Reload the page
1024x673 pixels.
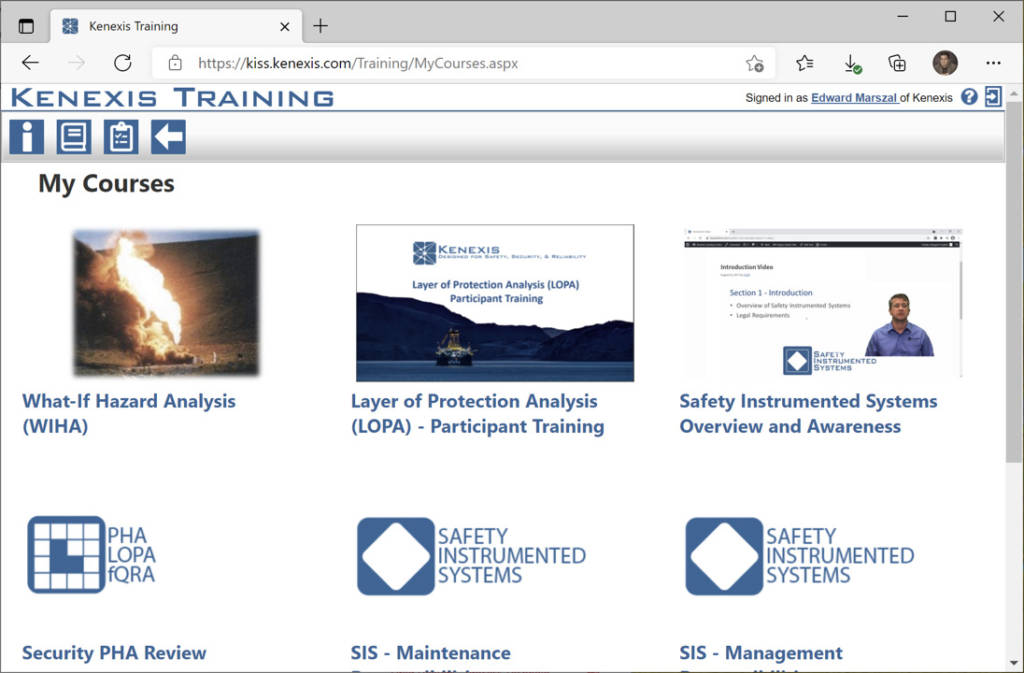pos(122,62)
